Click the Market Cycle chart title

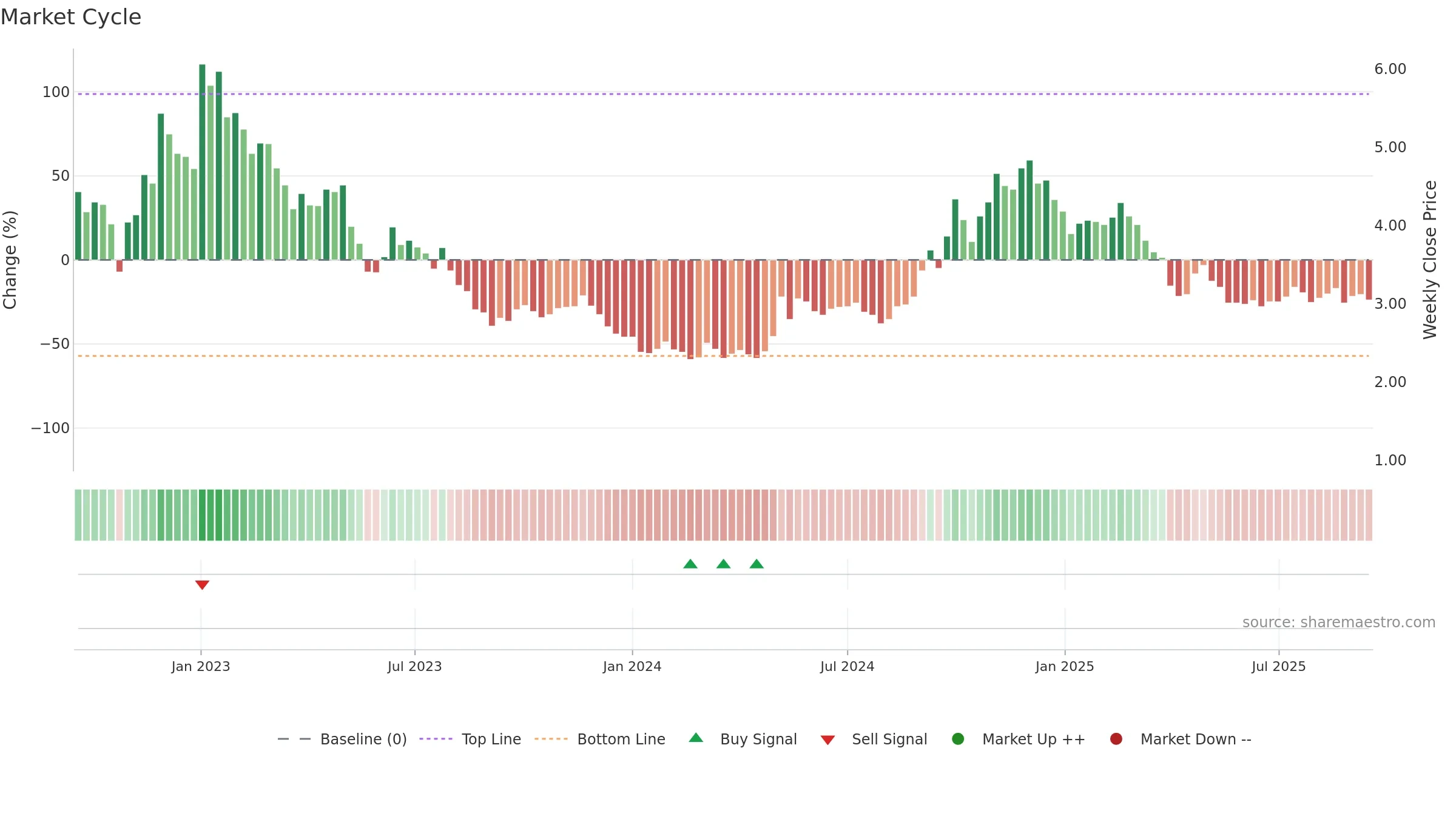71,17
